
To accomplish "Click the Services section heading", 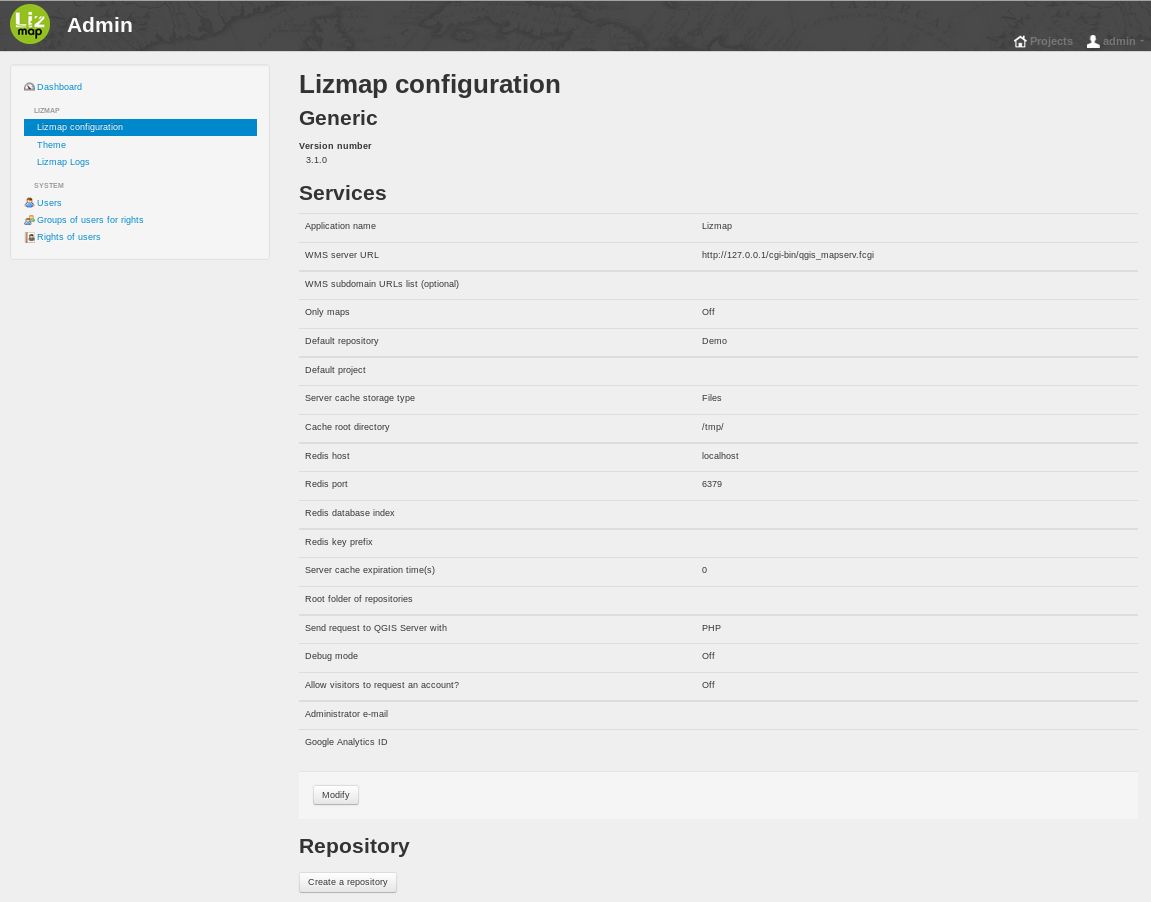I will click(x=343, y=193).
